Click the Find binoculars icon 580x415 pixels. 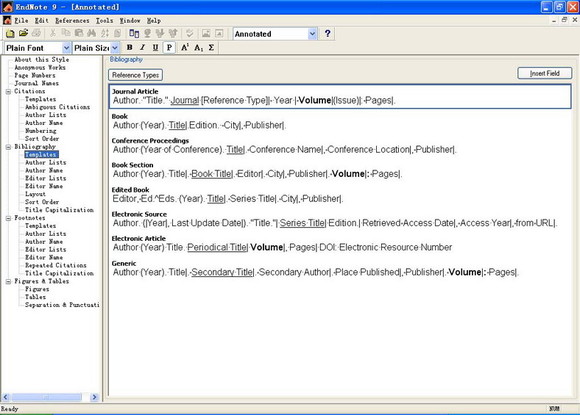(x=92, y=33)
